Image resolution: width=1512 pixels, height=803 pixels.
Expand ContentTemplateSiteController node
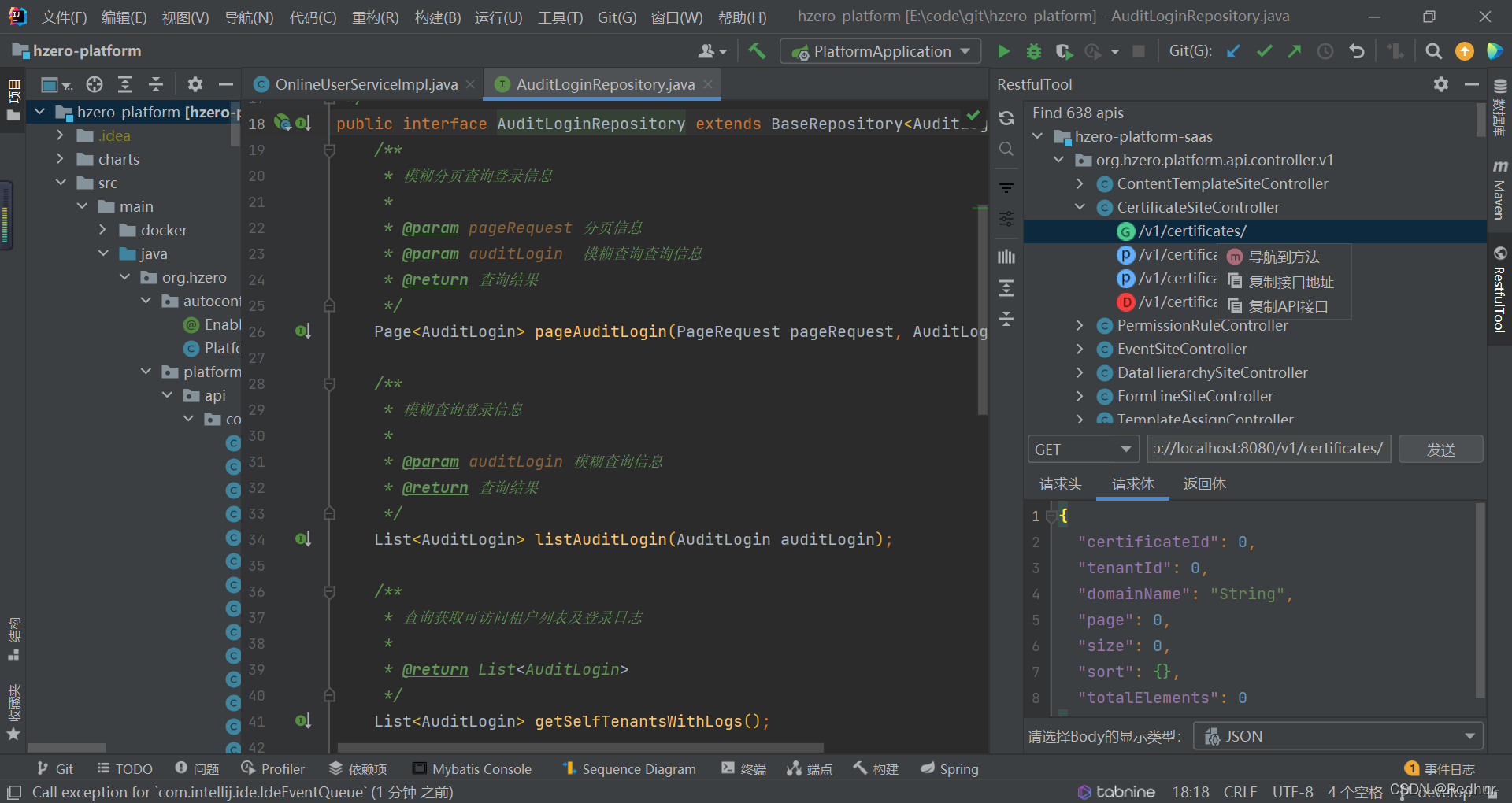[x=1080, y=183]
